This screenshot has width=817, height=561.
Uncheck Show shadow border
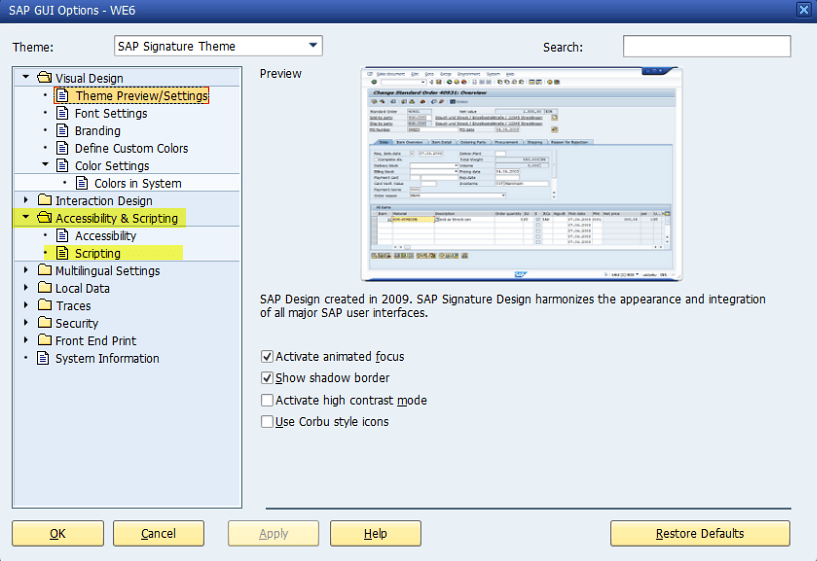(267, 378)
